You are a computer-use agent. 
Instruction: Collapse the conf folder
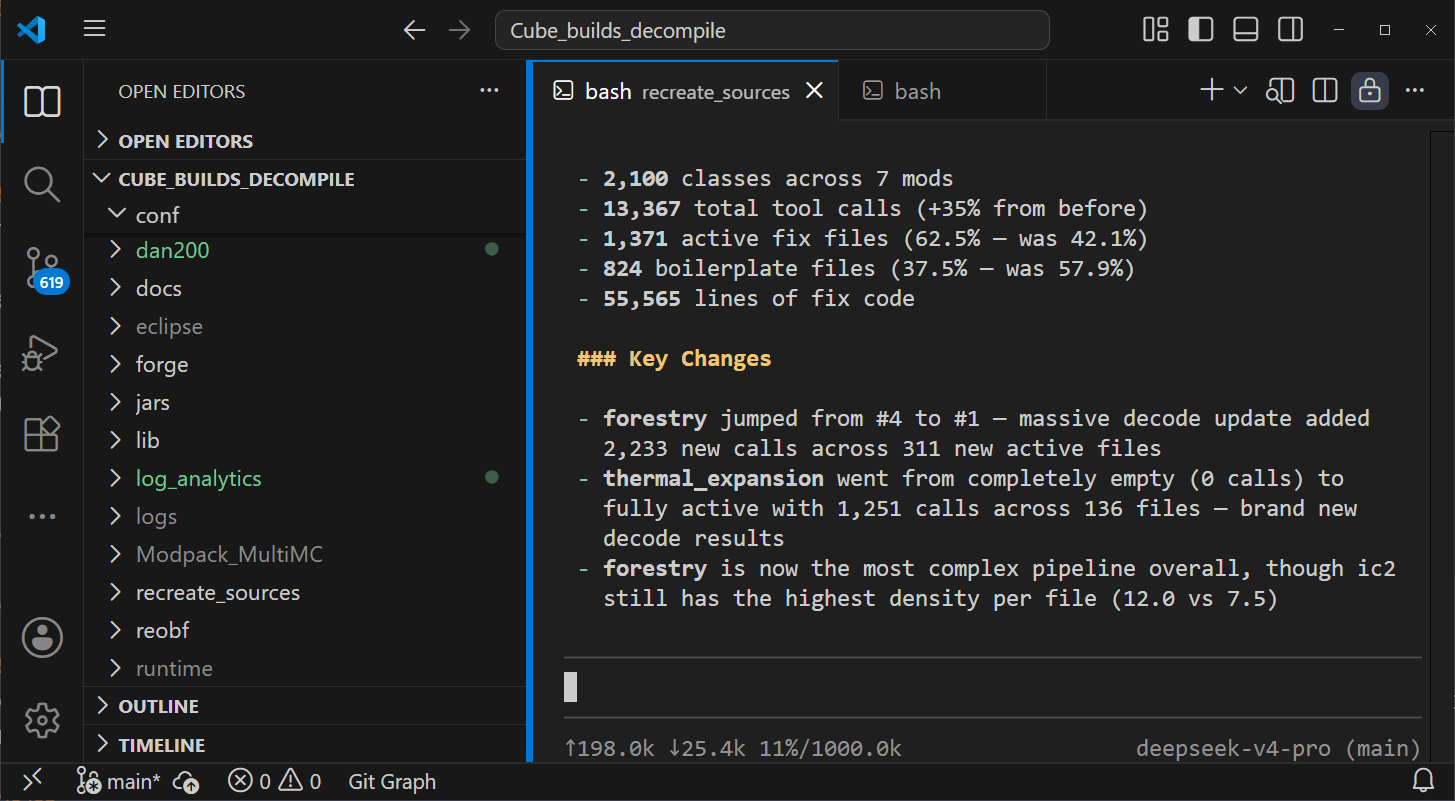(x=305, y=215)
